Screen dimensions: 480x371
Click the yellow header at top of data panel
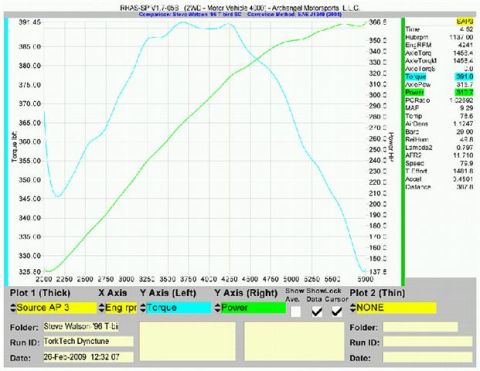465,22
